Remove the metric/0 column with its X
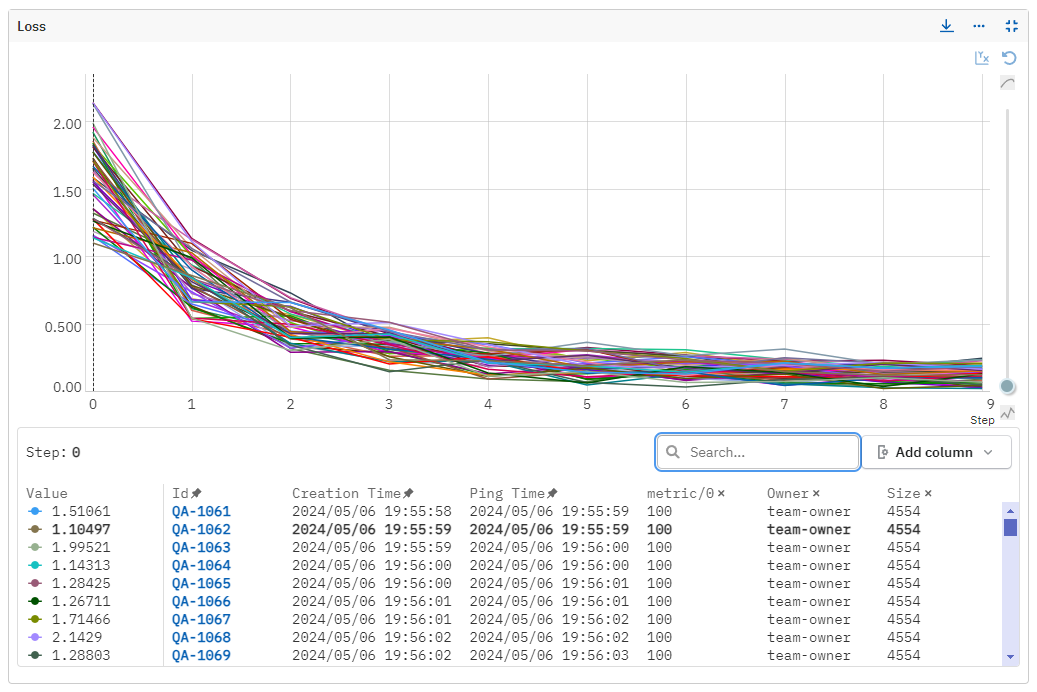Viewport: 1037px width, 692px height. (x=723, y=492)
